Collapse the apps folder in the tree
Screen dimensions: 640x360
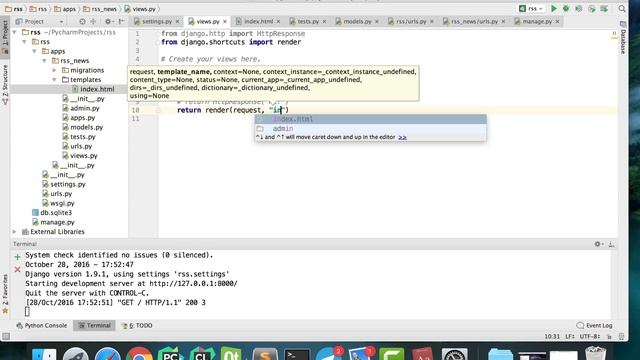coord(35,51)
